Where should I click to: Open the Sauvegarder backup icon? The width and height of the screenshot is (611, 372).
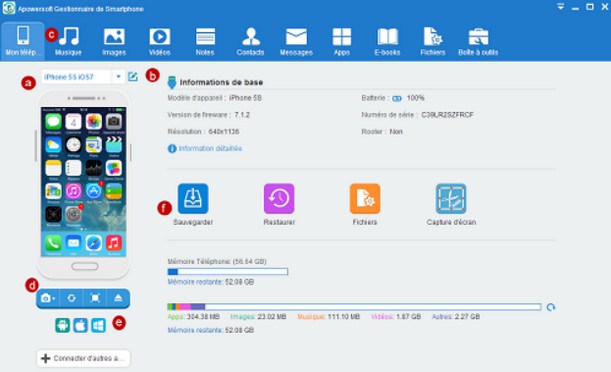click(193, 199)
